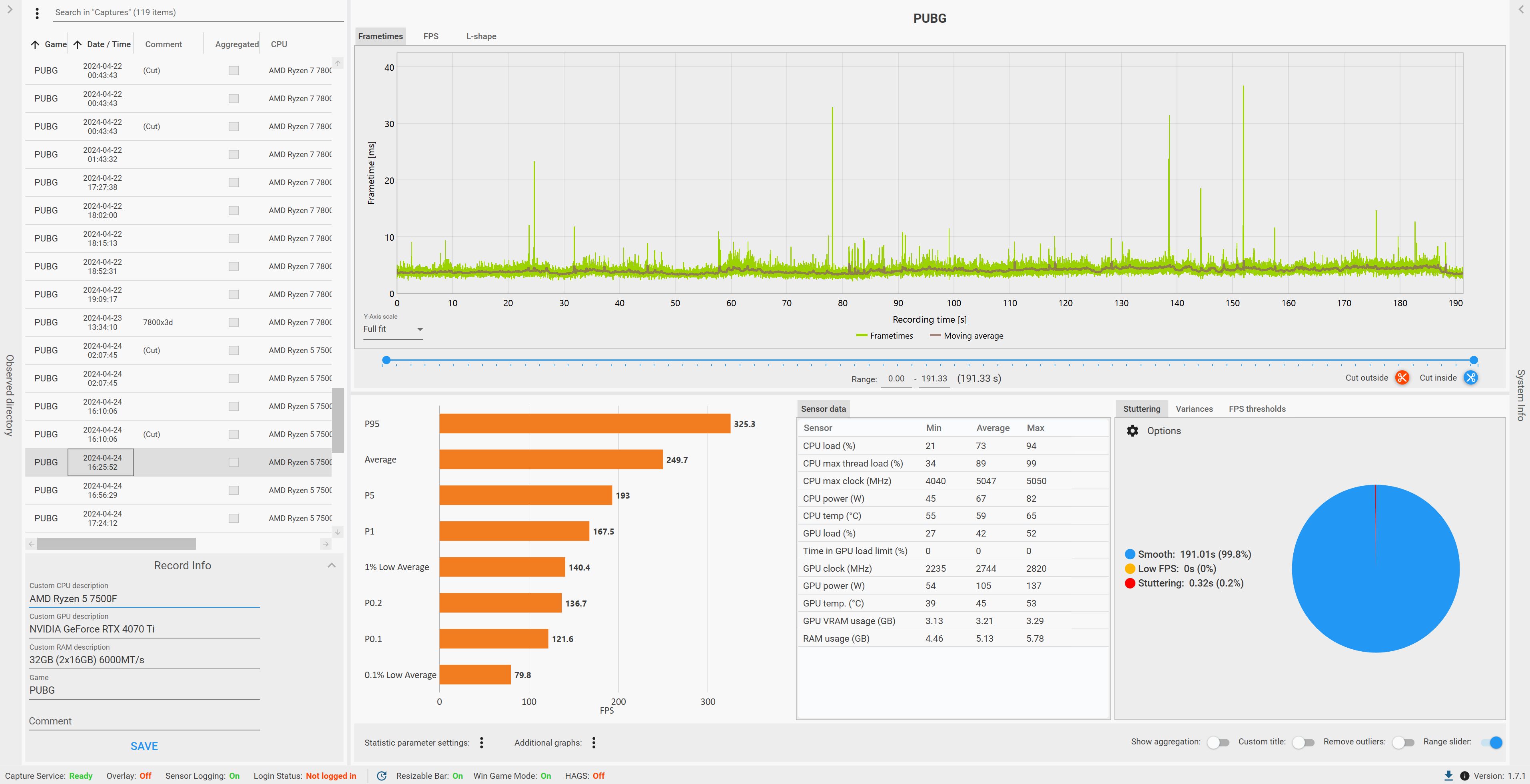
Task: Click the Custom RAM description field
Action: pyautogui.click(x=144, y=660)
